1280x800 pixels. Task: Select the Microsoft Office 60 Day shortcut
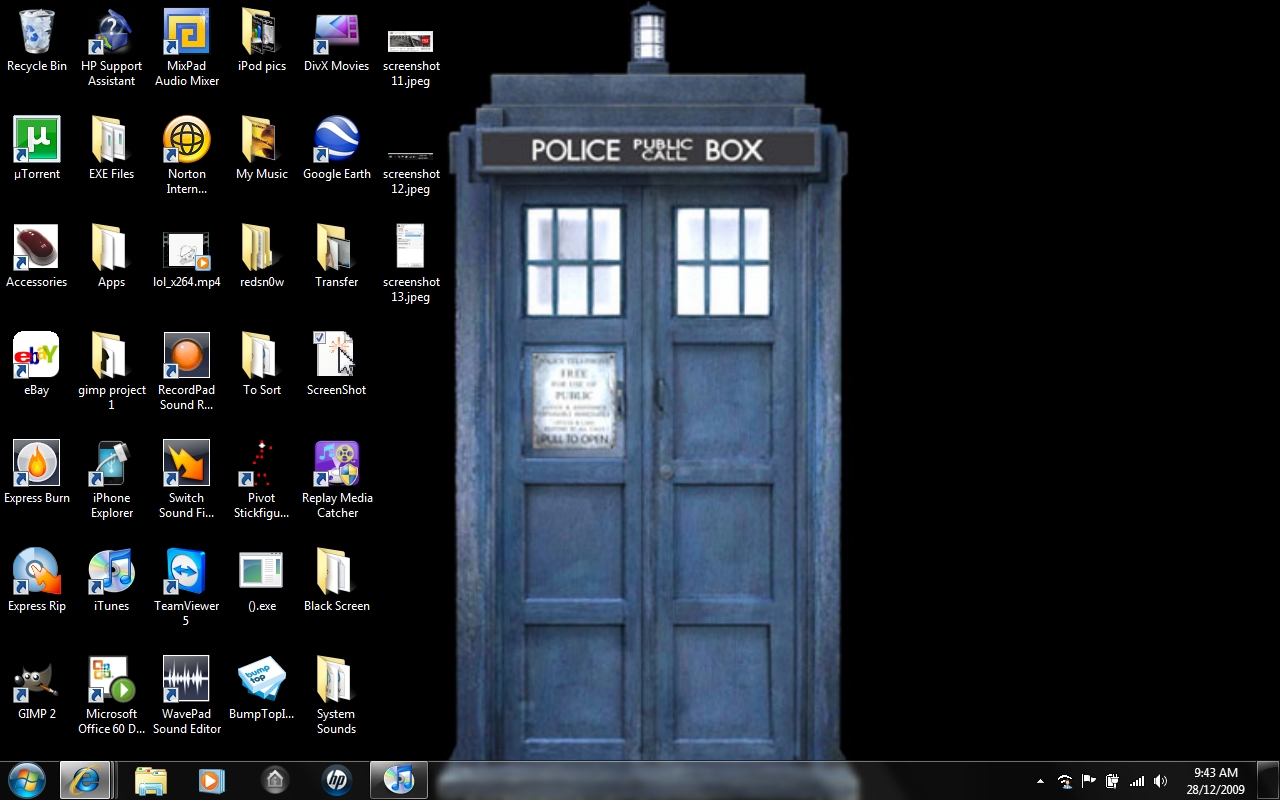[111, 680]
